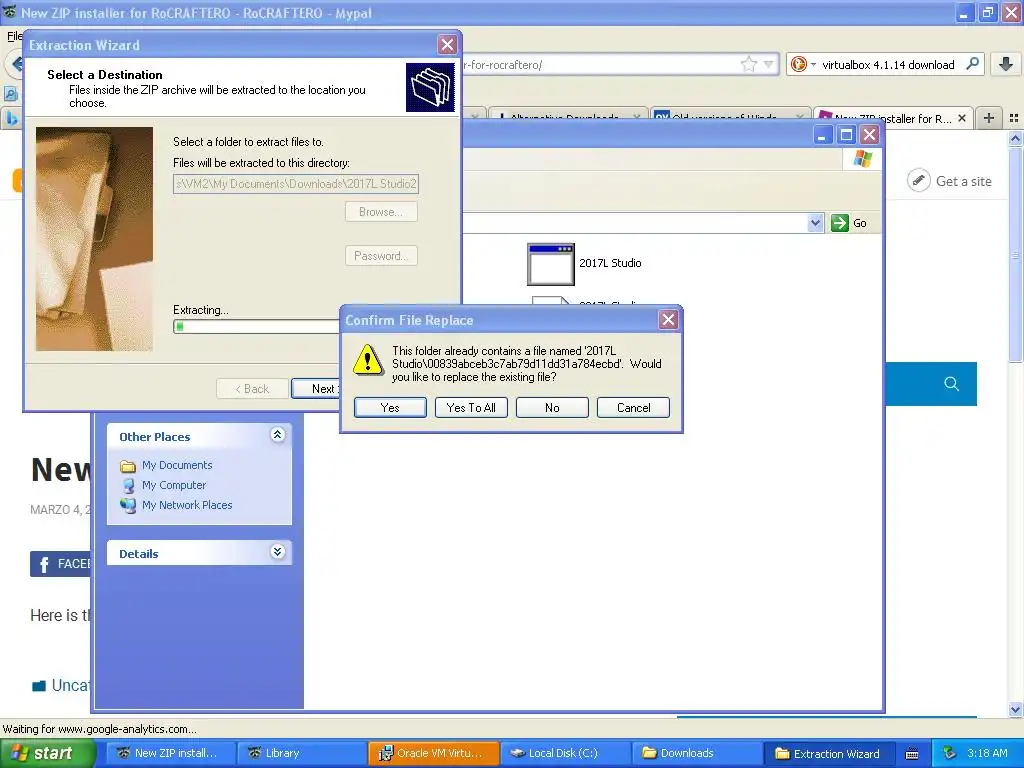The width and height of the screenshot is (1024, 768).
Task: Click the Back button in Extraction Wizard
Action: coord(252,389)
